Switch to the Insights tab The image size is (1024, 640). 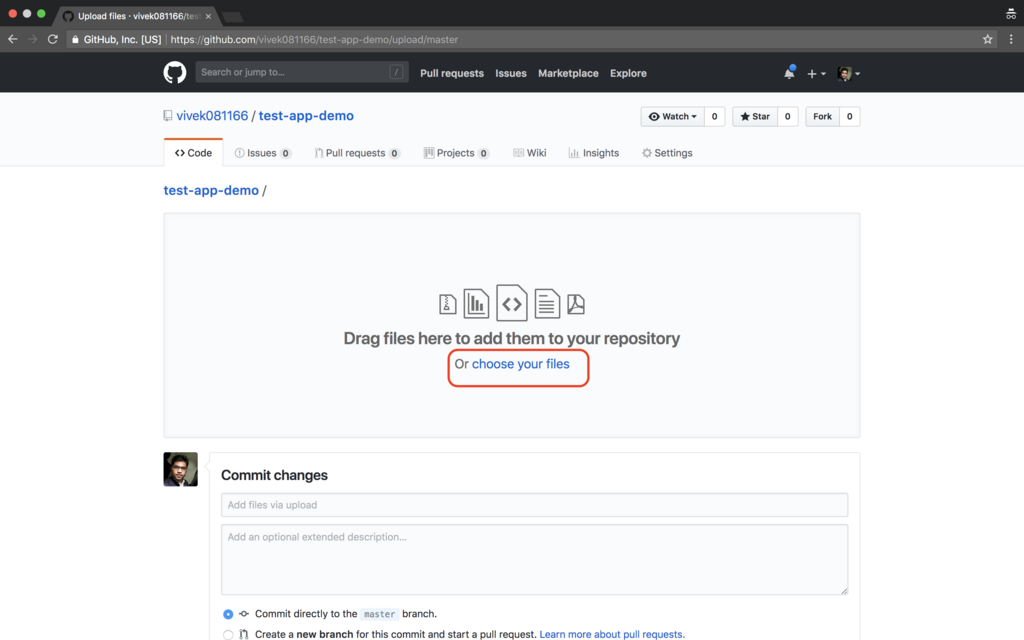click(594, 153)
